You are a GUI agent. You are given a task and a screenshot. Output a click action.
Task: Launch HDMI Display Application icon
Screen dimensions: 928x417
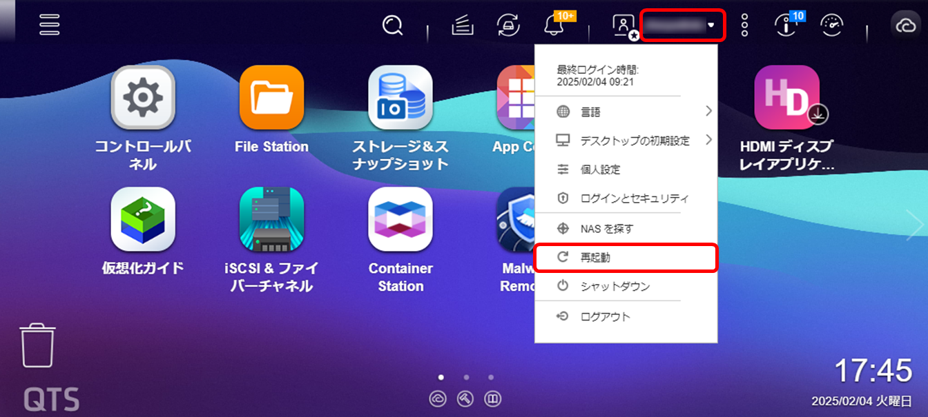tap(787, 98)
